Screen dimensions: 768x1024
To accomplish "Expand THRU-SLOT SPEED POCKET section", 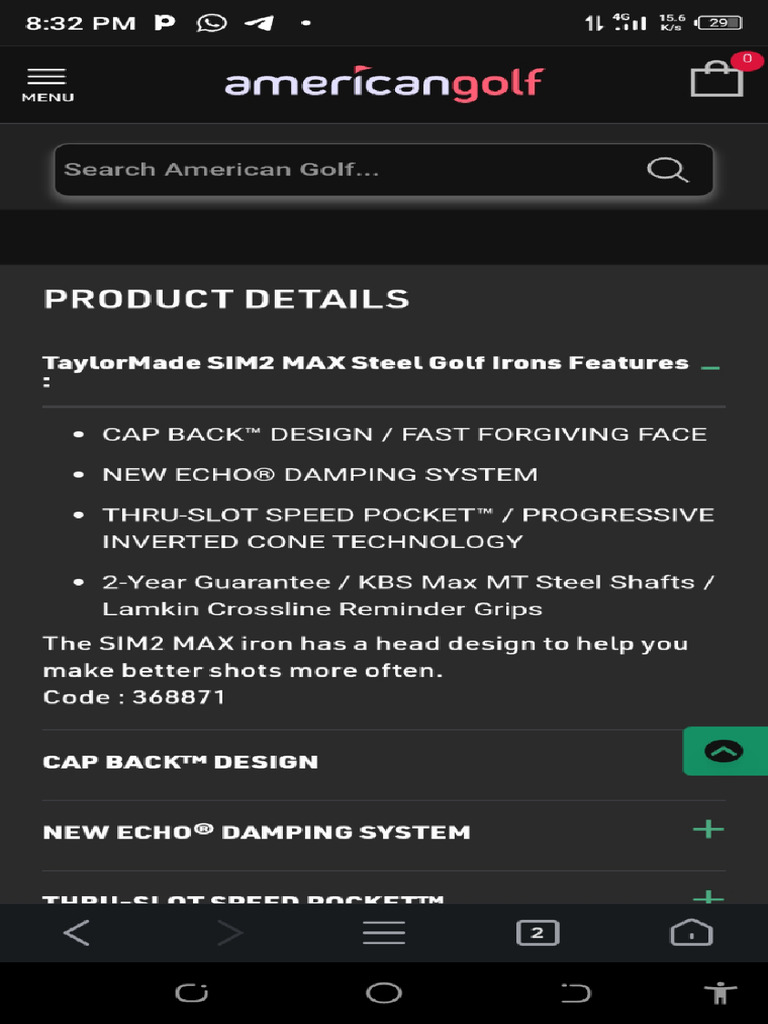I will [708, 897].
